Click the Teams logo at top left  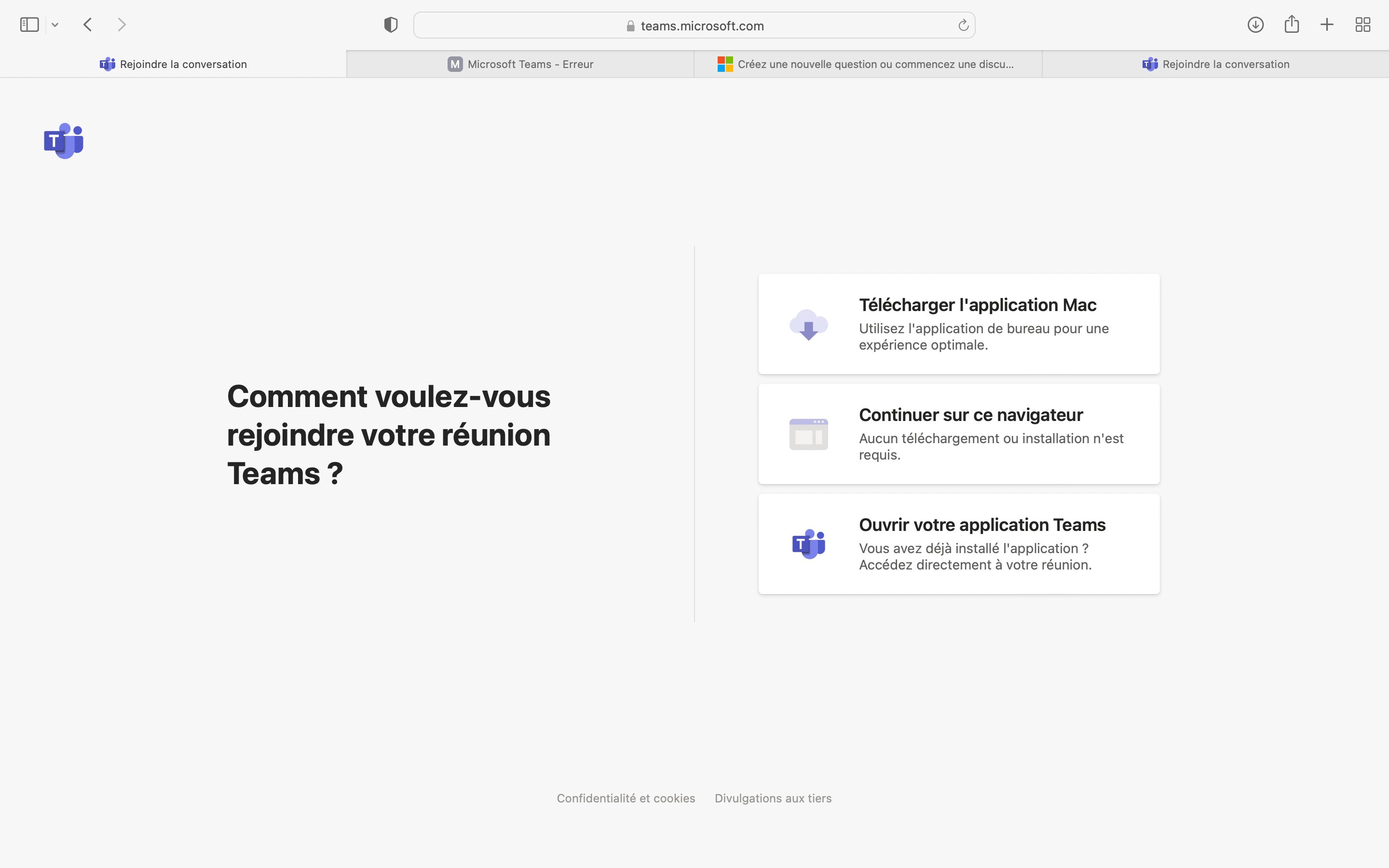(x=64, y=141)
